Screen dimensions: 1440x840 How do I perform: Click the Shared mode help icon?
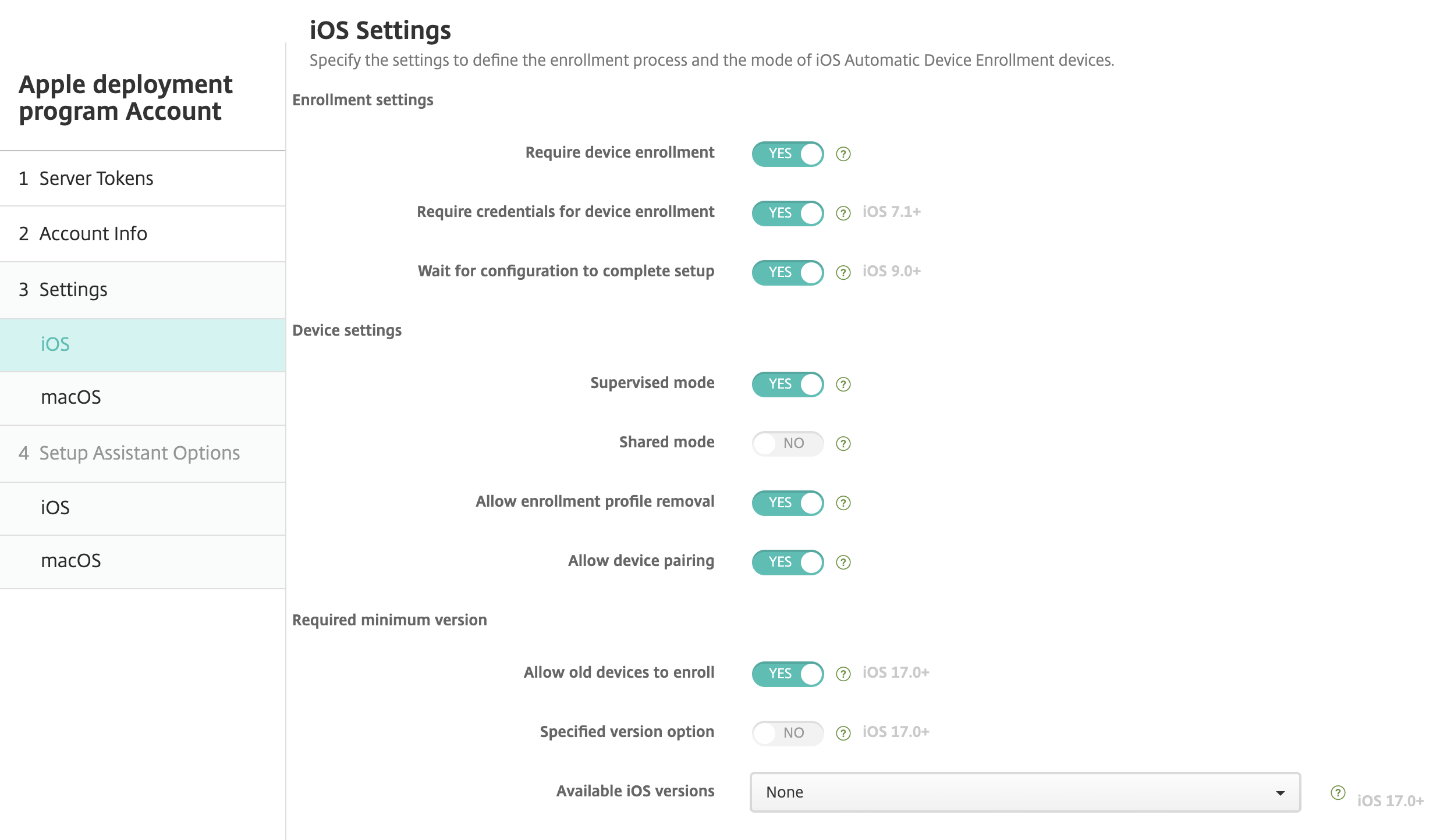click(x=843, y=444)
